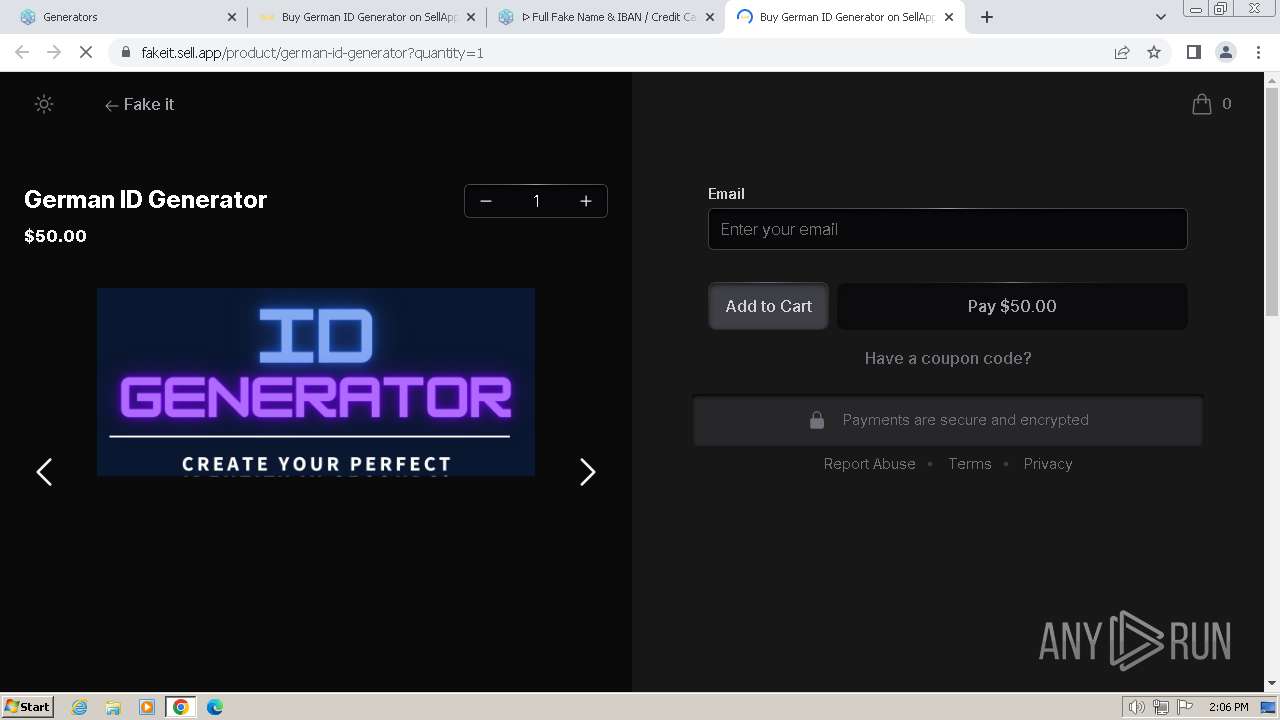Show previous product image arrow
The width and height of the screenshot is (1280, 720).
[44, 472]
